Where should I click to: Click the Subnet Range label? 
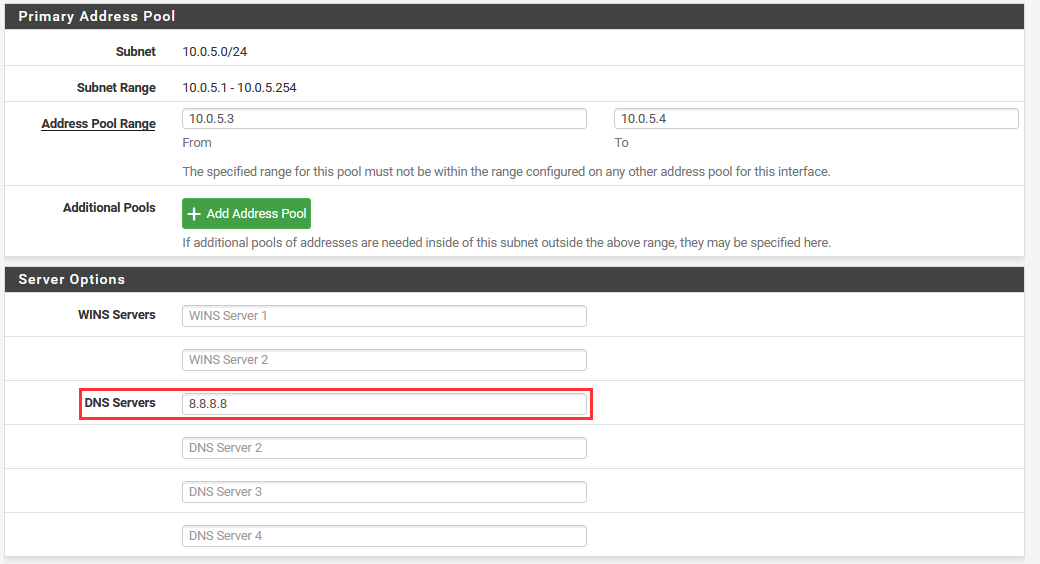[116, 88]
